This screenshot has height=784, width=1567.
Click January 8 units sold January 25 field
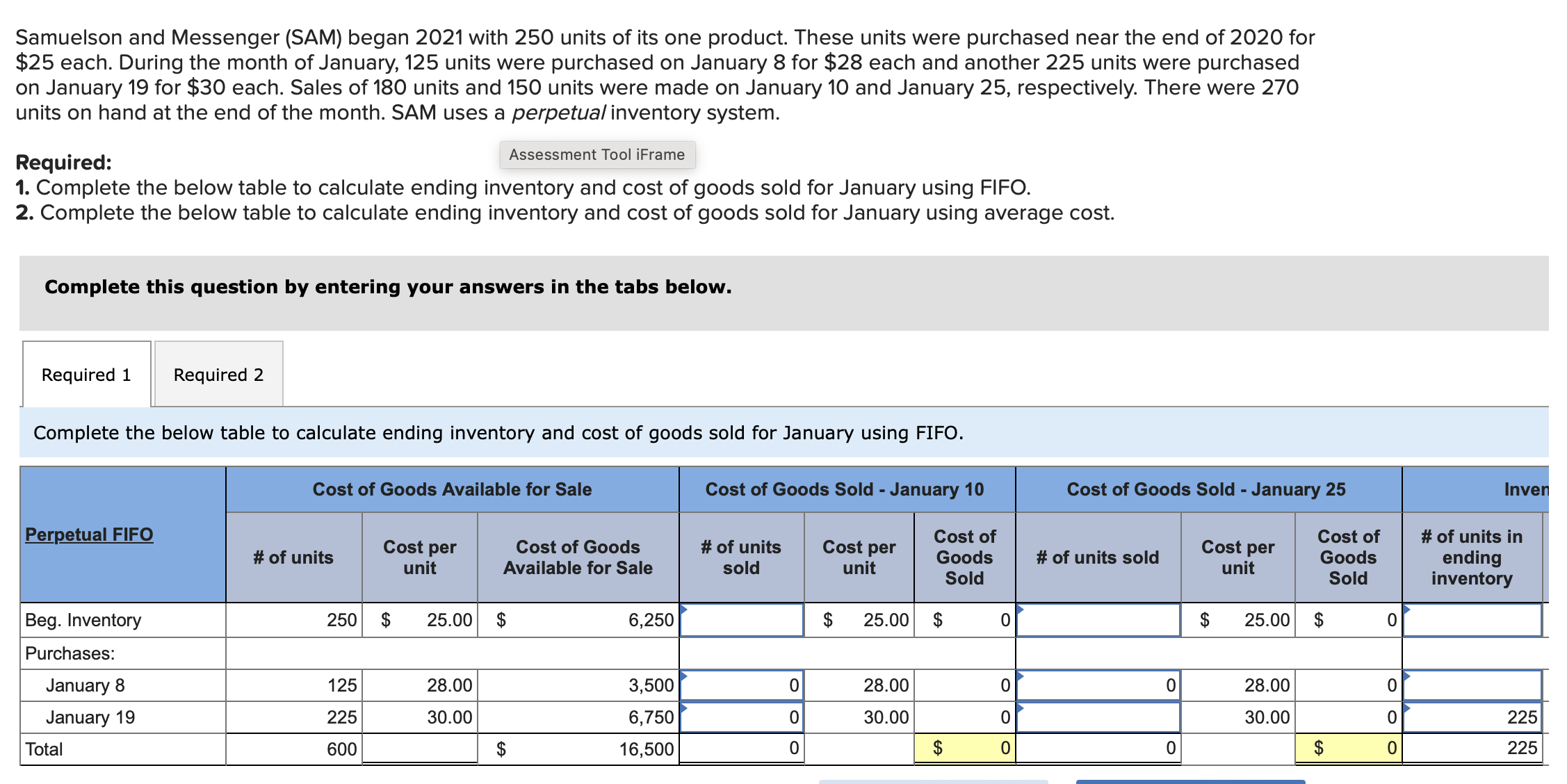point(1098,685)
